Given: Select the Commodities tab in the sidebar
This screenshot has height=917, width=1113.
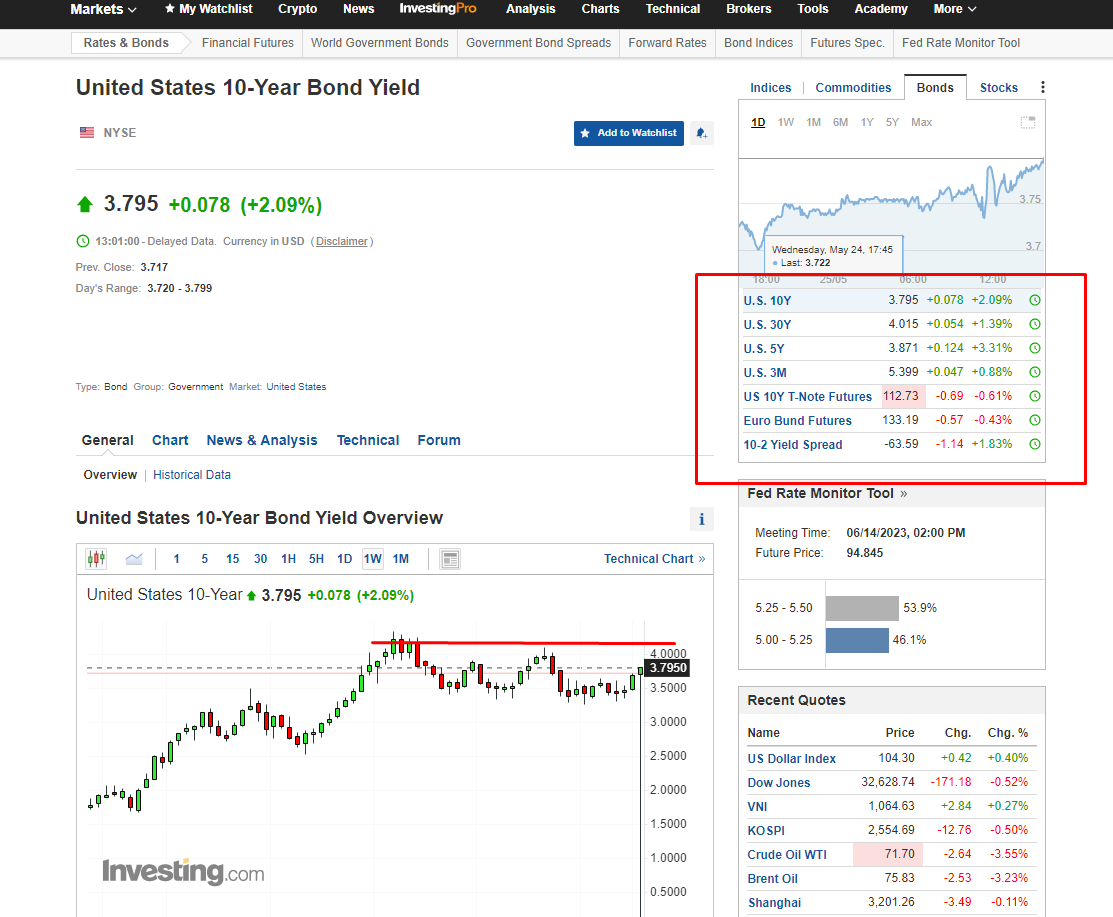Looking at the screenshot, I should point(853,87).
